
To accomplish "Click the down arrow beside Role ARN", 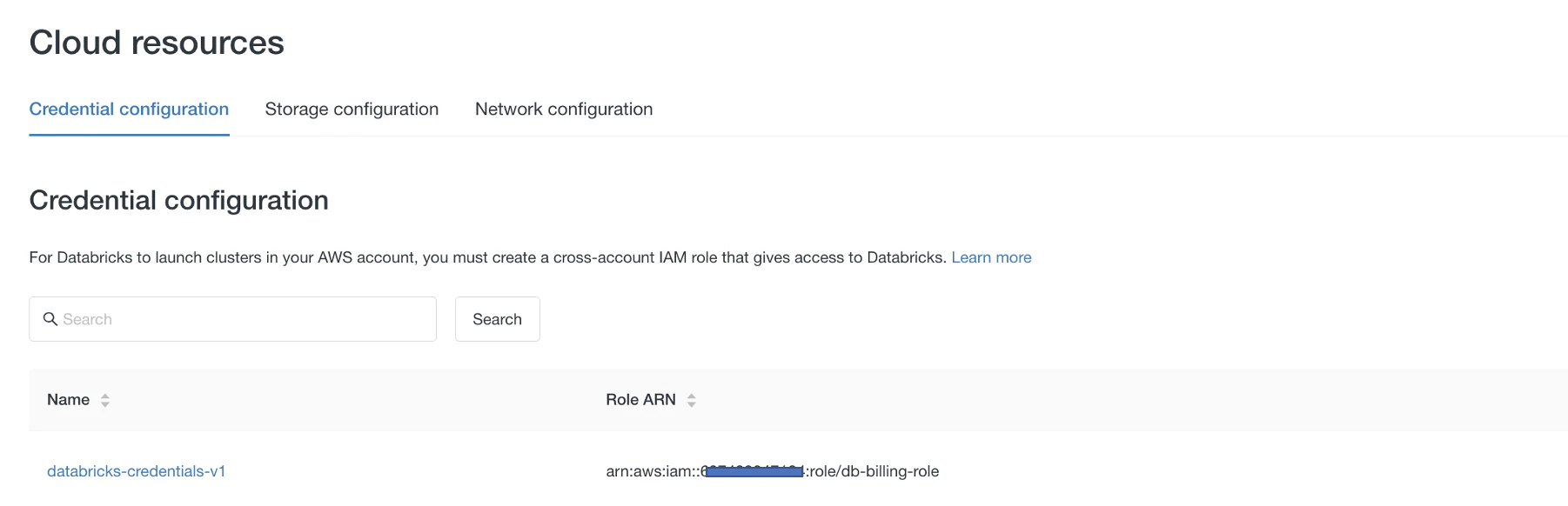I will (x=692, y=404).
